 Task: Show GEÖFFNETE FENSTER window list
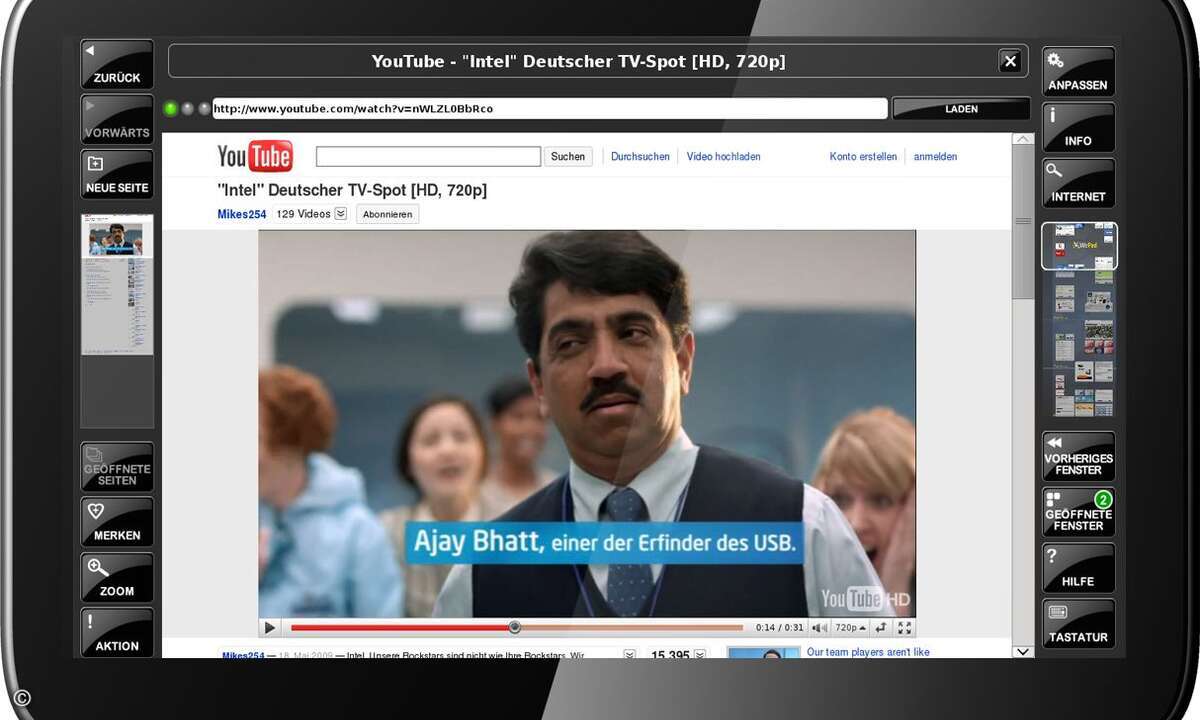point(1078,513)
